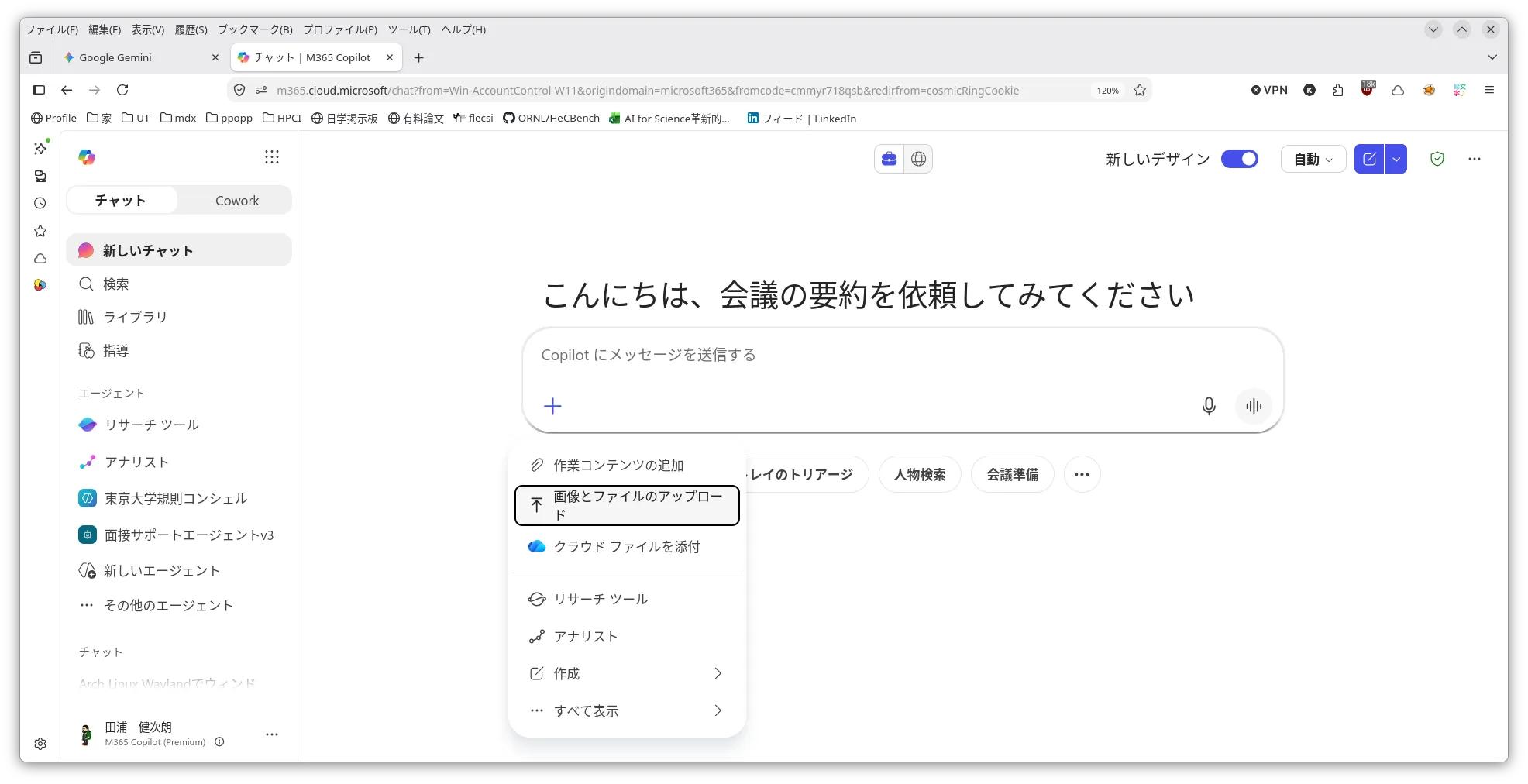Open 検索 in the sidebar

point(179,284)
